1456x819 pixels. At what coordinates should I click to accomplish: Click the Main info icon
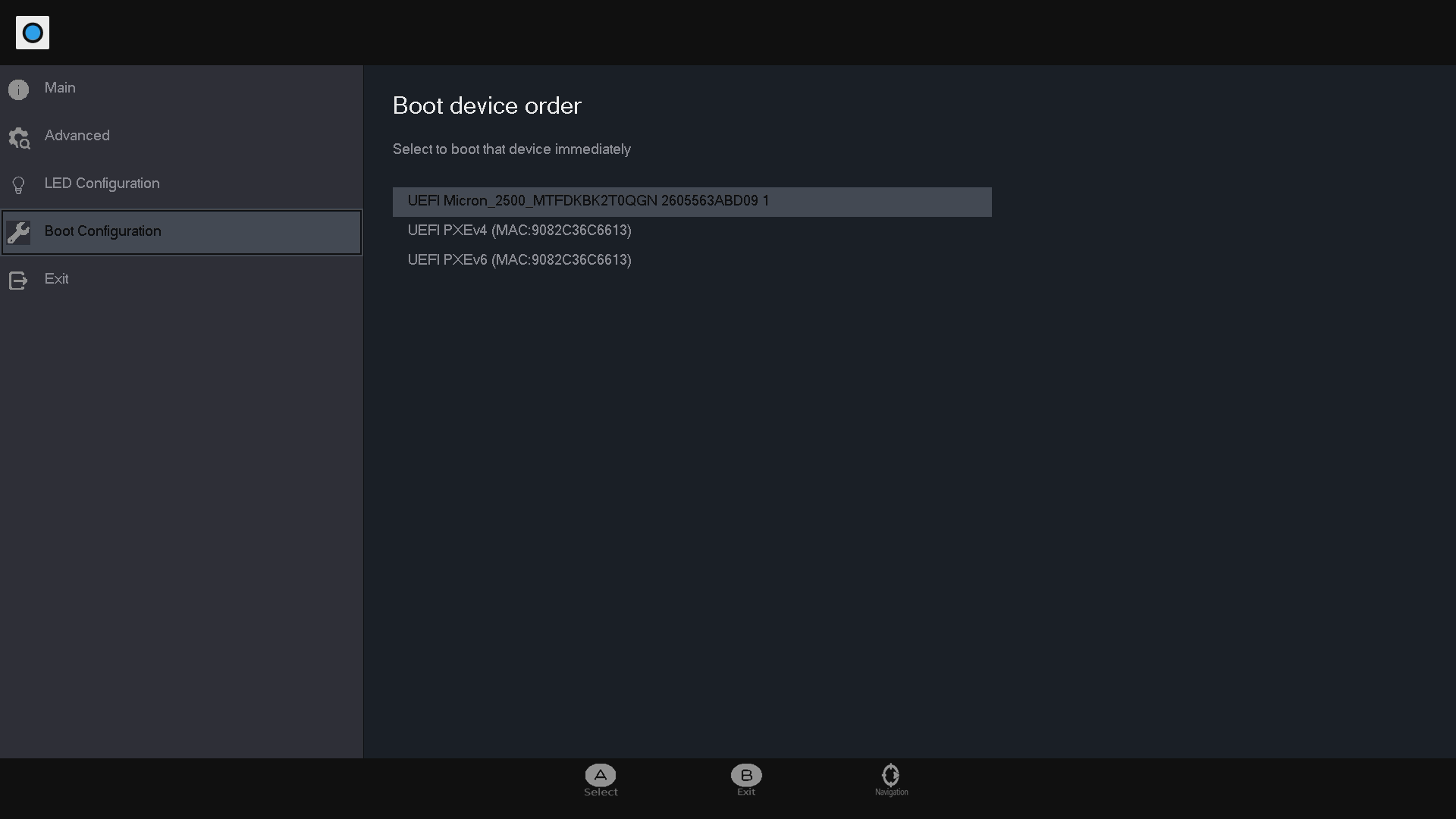(x=19, y=89)
